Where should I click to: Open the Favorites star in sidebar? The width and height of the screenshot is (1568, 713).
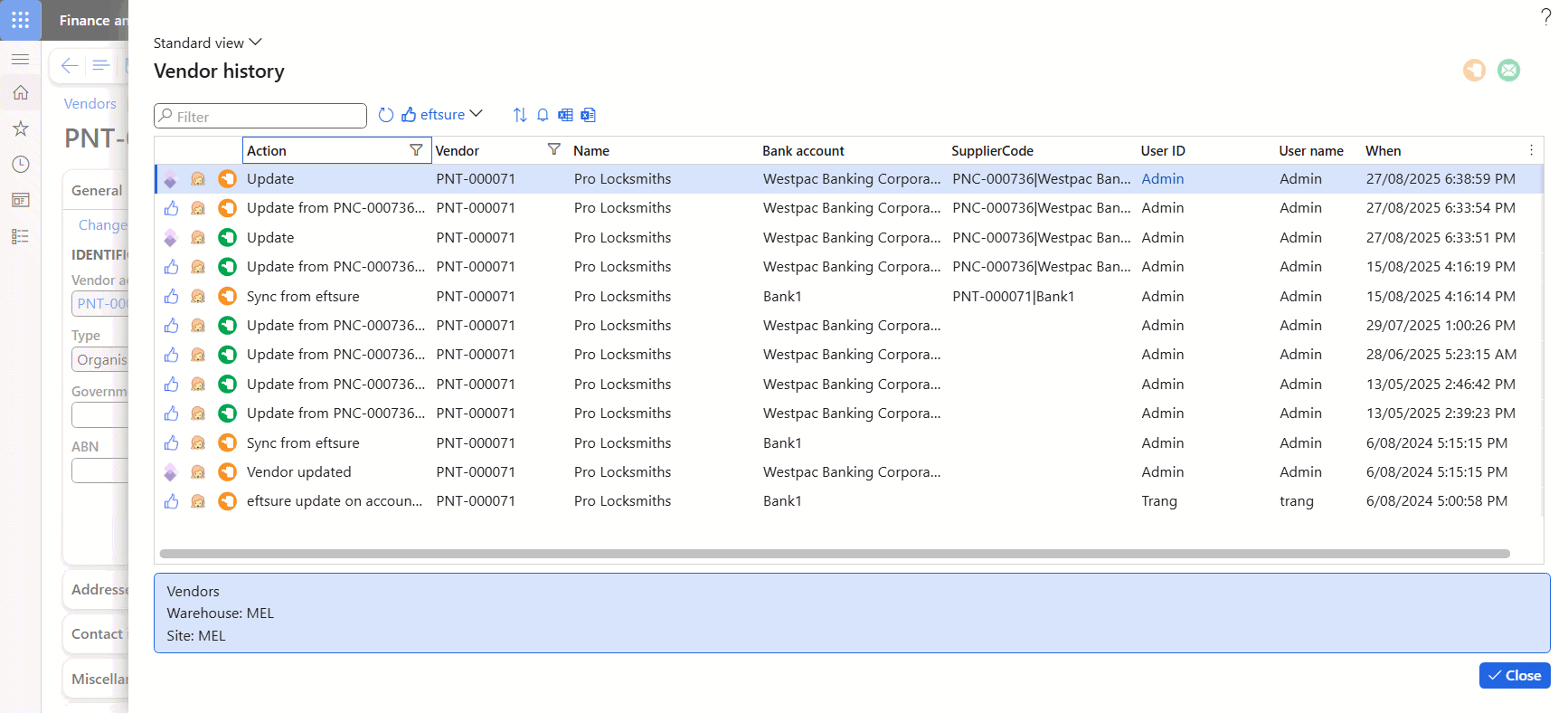pyautogui.click(x=20, y=128)
